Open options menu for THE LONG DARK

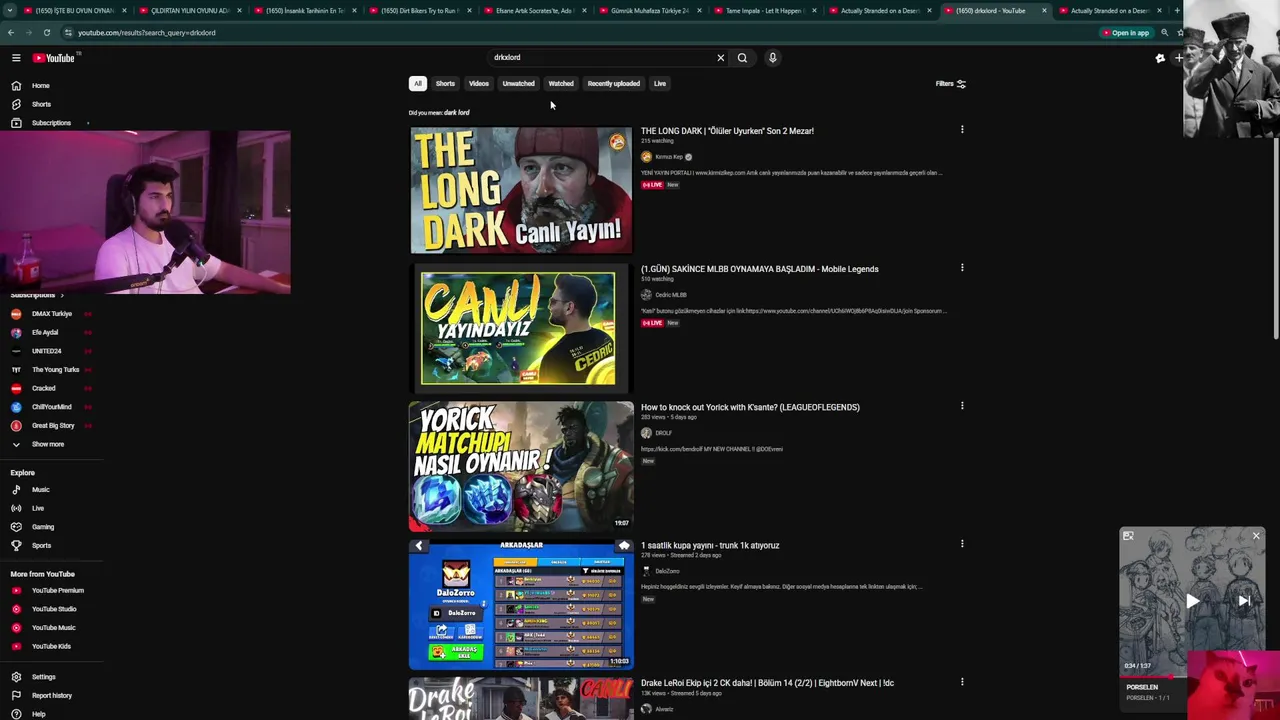962,130
